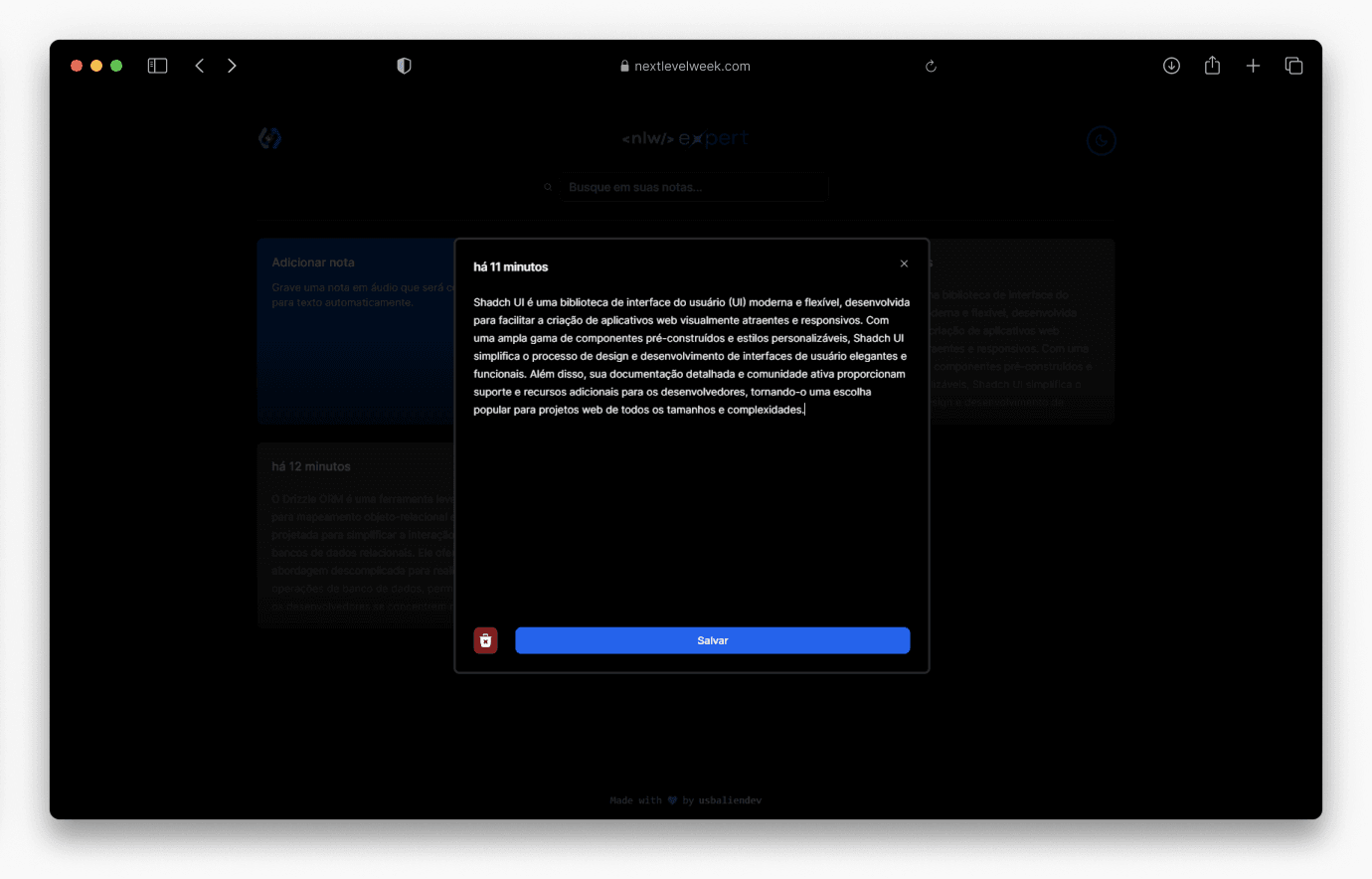Image resolution: width=1372 pixels, height=879 pixels.
Task: Delete the note with the red trash icon
Action: coord(485,640)
